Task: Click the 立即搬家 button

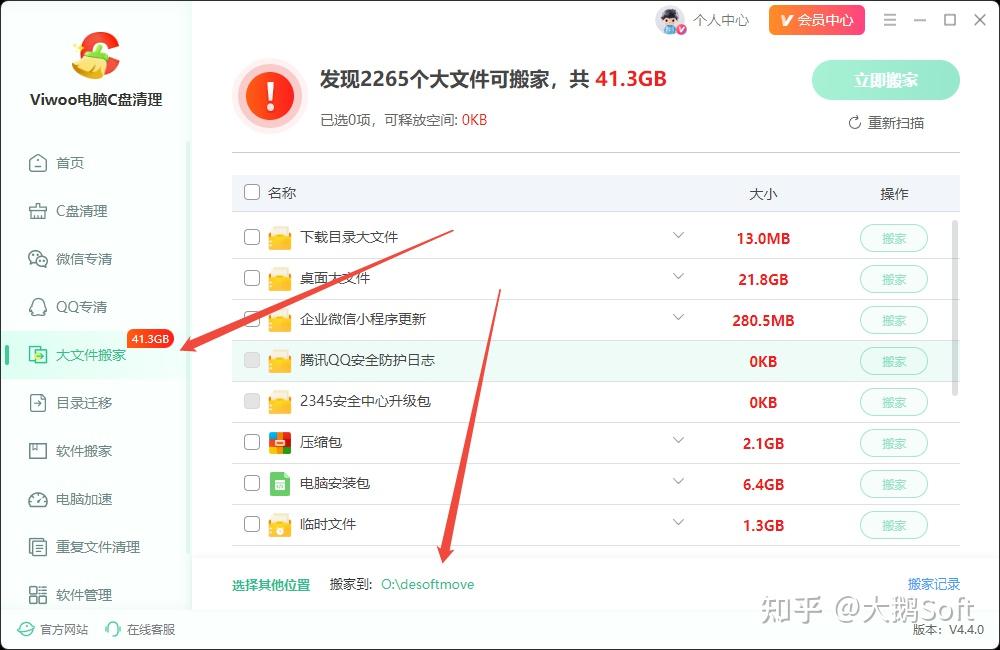Action: click(885, 80)
